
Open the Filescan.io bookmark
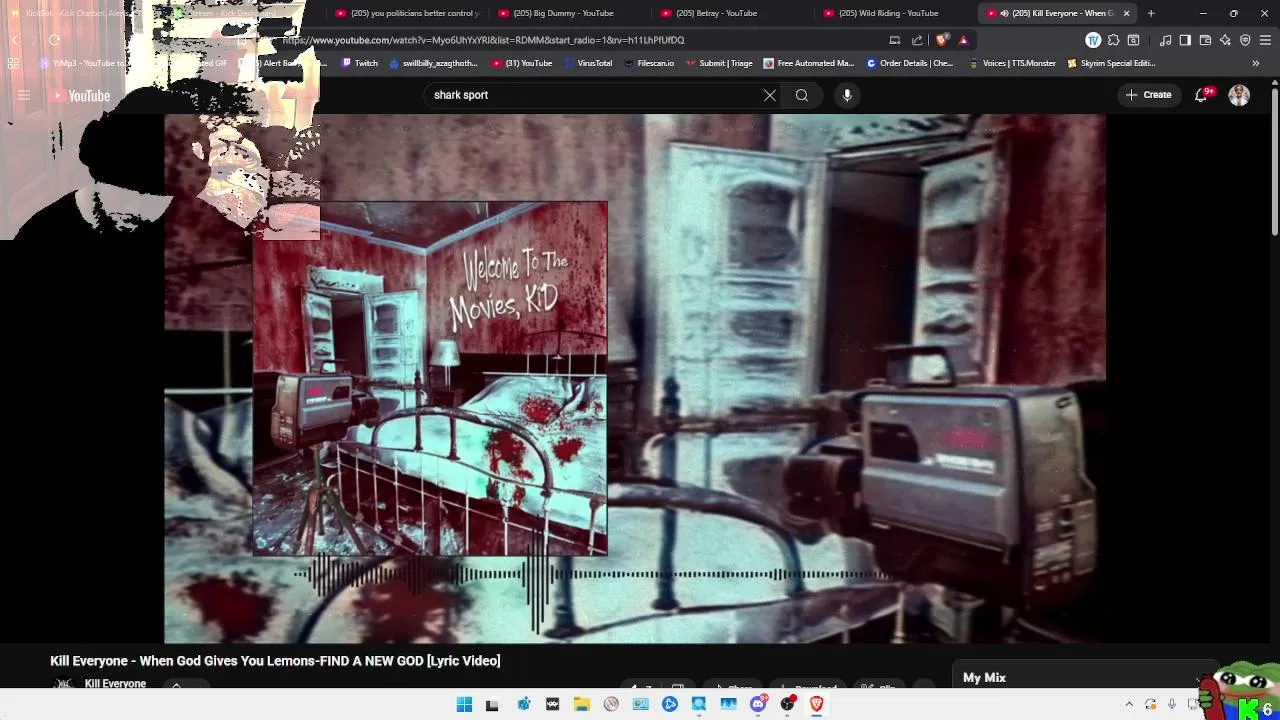tap(648, 63)
